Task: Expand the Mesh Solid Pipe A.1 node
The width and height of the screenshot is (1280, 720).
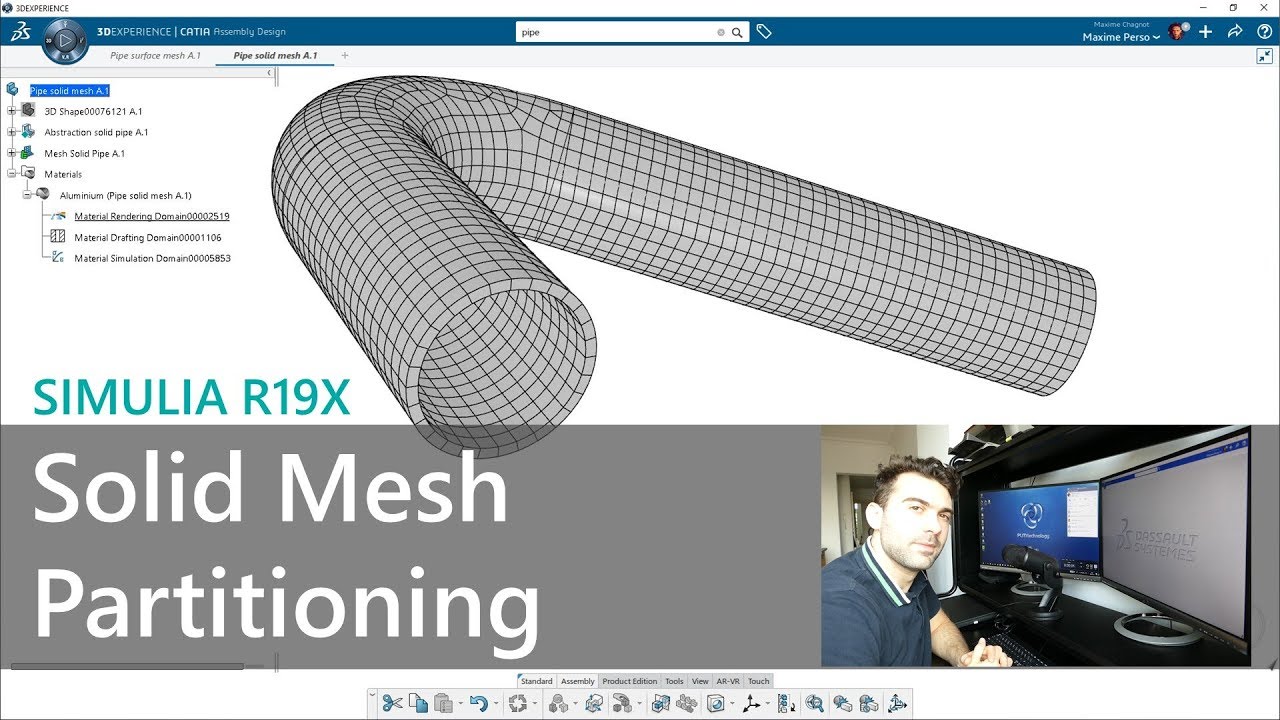Action: coord(12,153)
